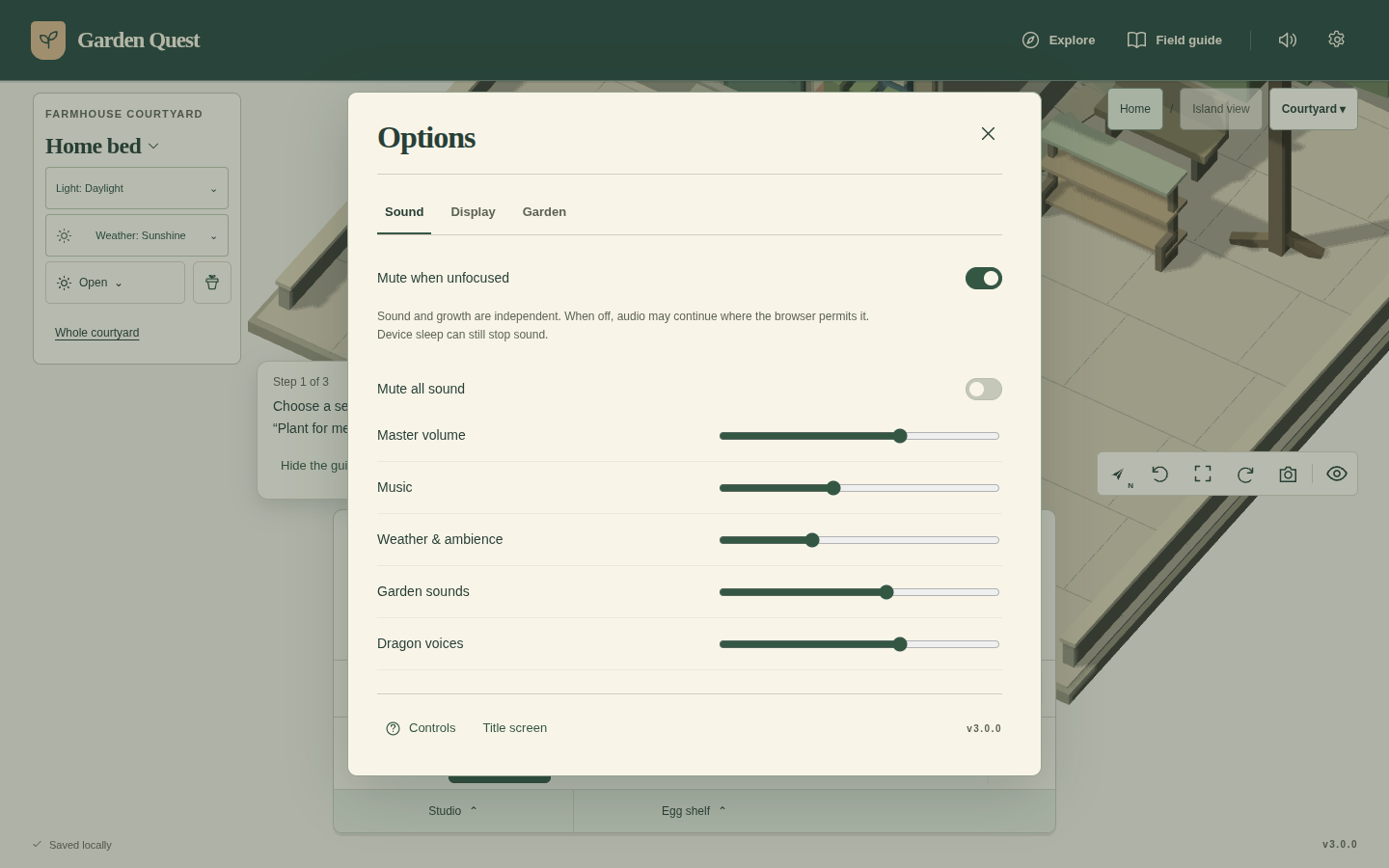
Task: Adjust the Music volume slider
Action: coord(858,488)
